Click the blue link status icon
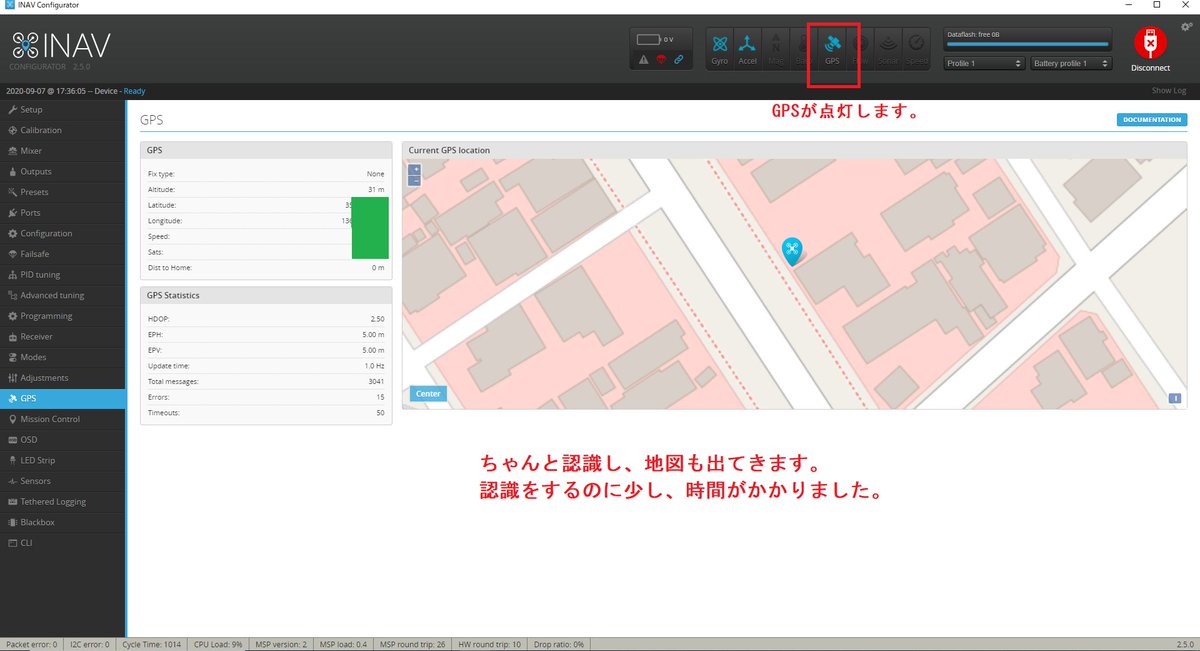 (678, 60)
